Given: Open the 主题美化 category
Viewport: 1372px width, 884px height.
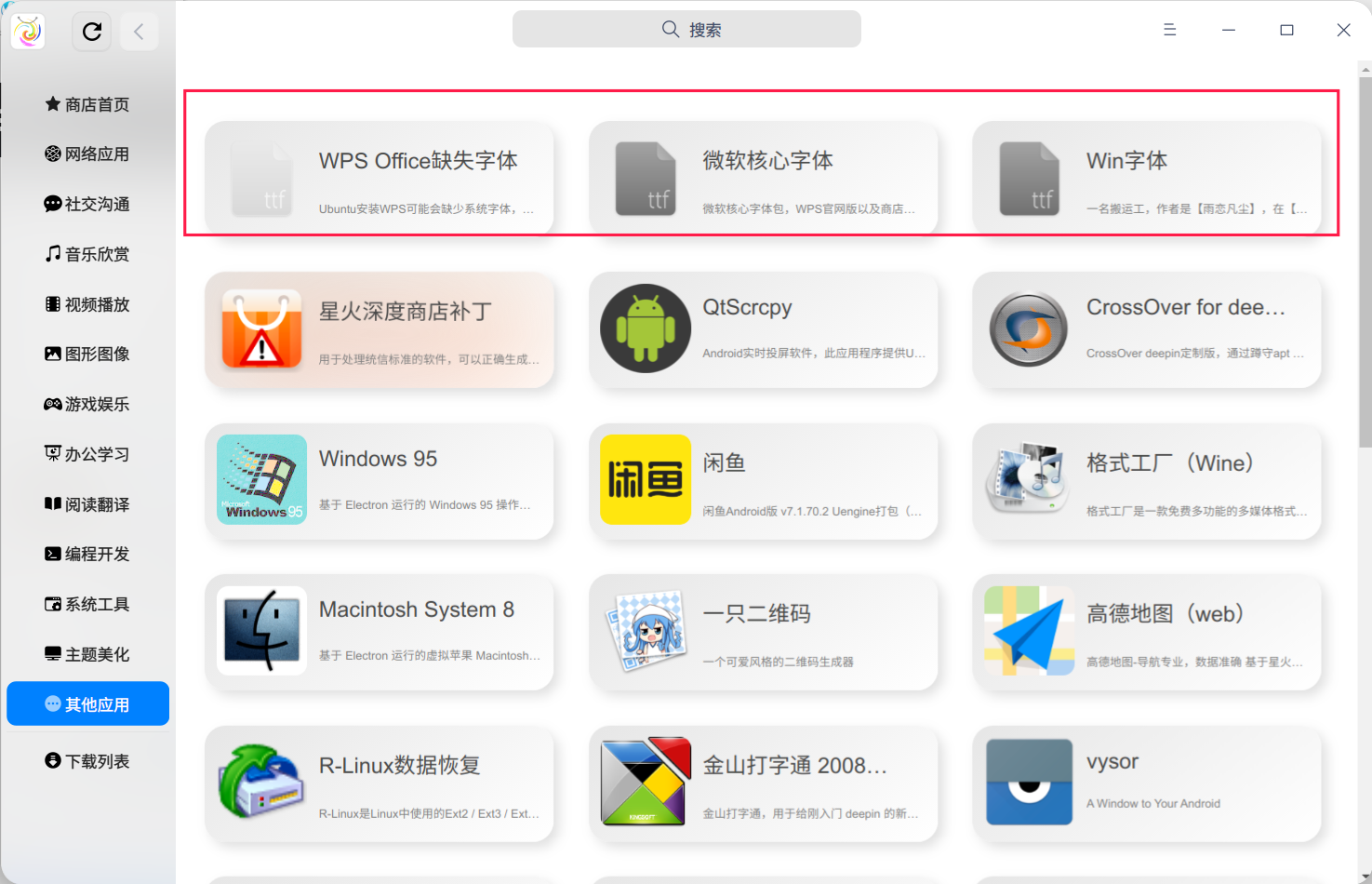Looking at the screenshot, I should [87, 653].
